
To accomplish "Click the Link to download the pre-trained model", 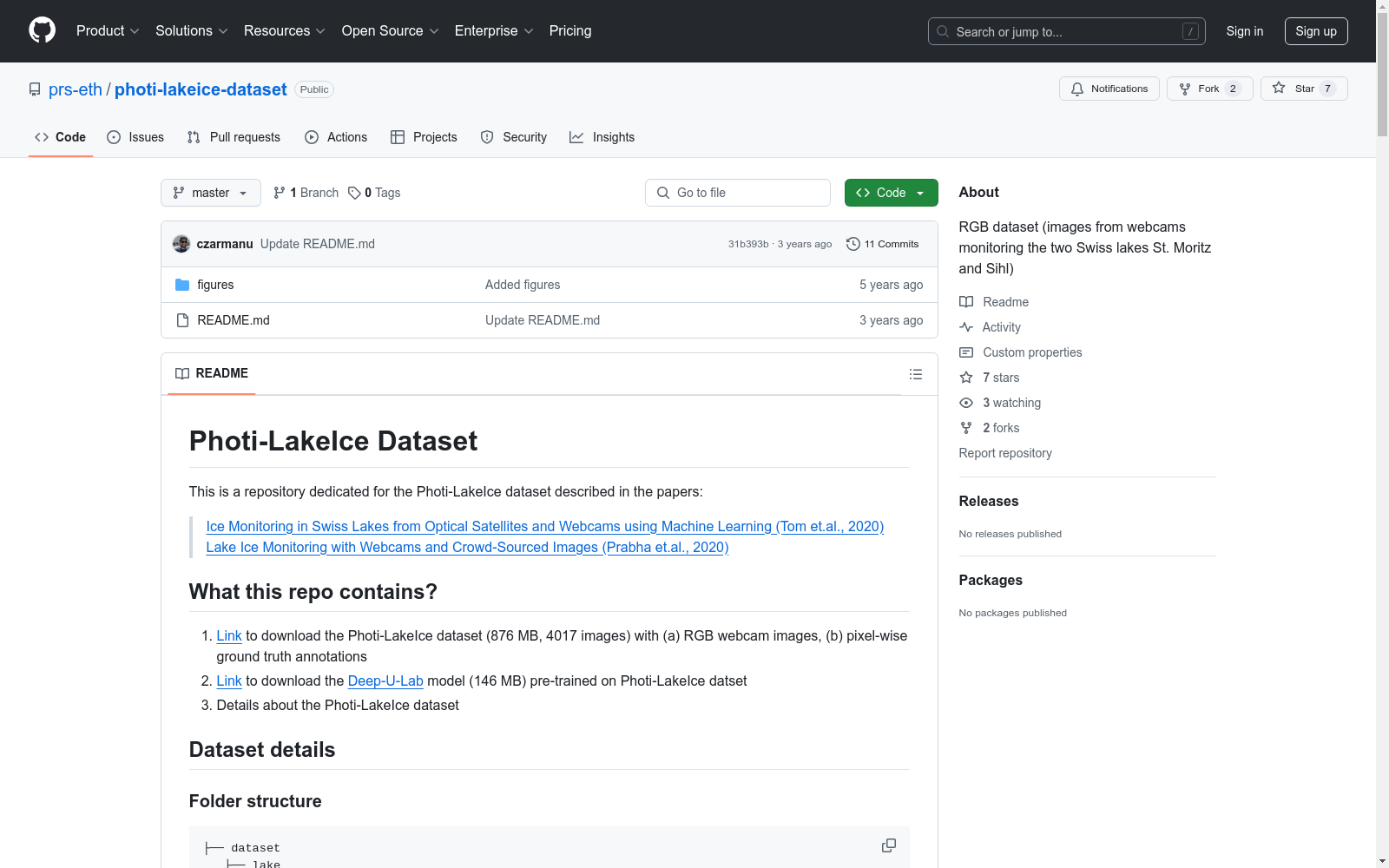I will tap(229, 681).
